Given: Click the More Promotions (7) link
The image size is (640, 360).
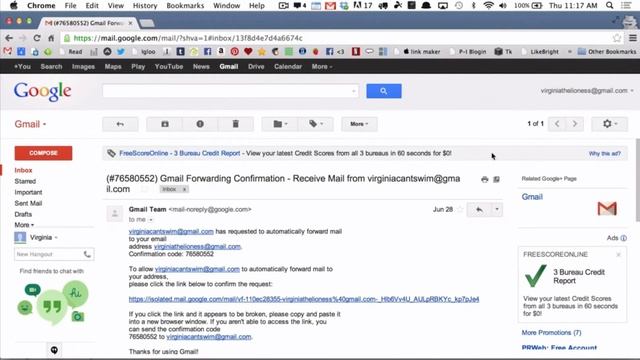Looking at the screenshot, I should point(551,333).
